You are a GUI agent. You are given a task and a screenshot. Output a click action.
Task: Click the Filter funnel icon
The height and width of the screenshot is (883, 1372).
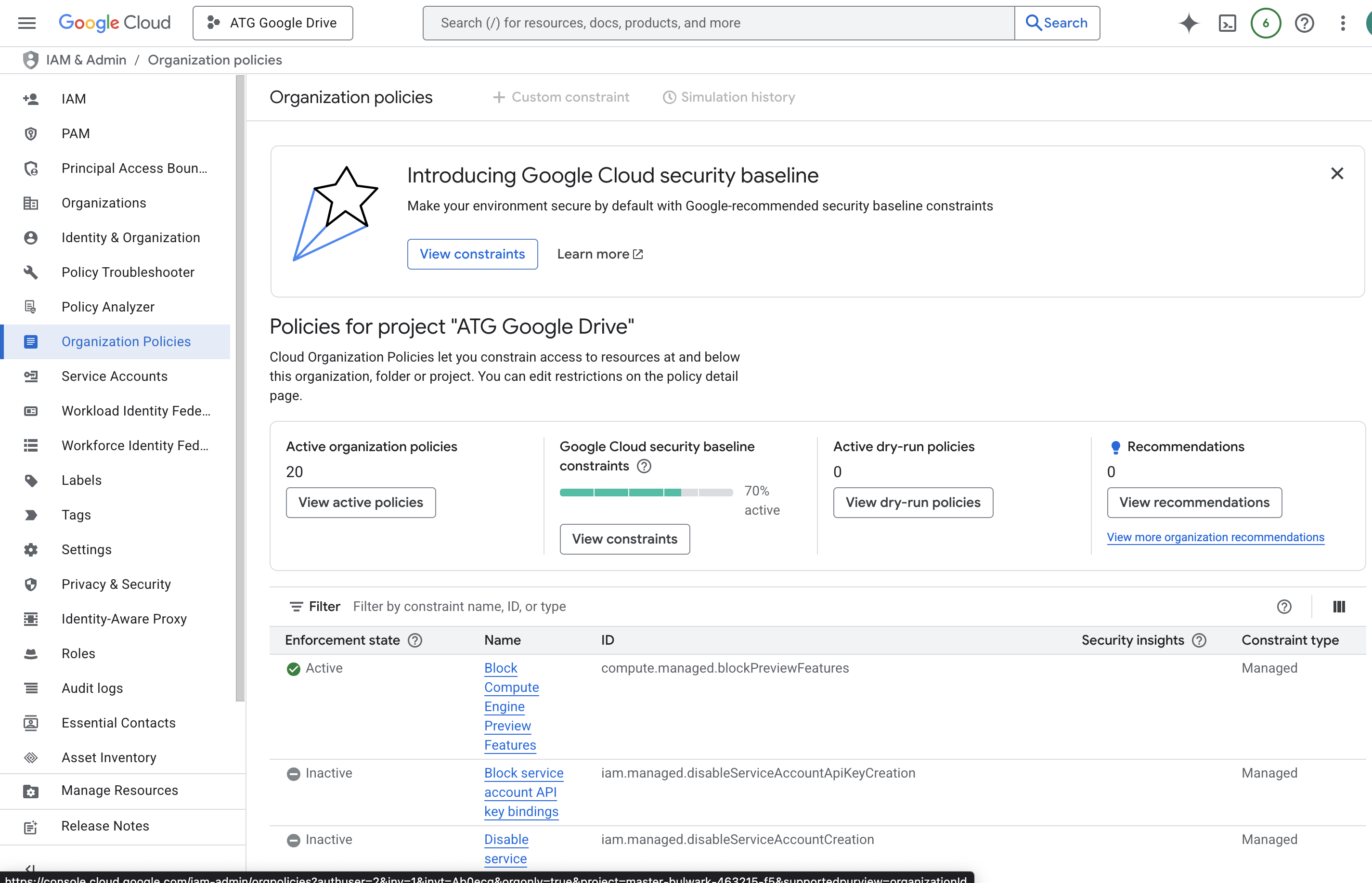pyautogui.click(x=298, y=606)
